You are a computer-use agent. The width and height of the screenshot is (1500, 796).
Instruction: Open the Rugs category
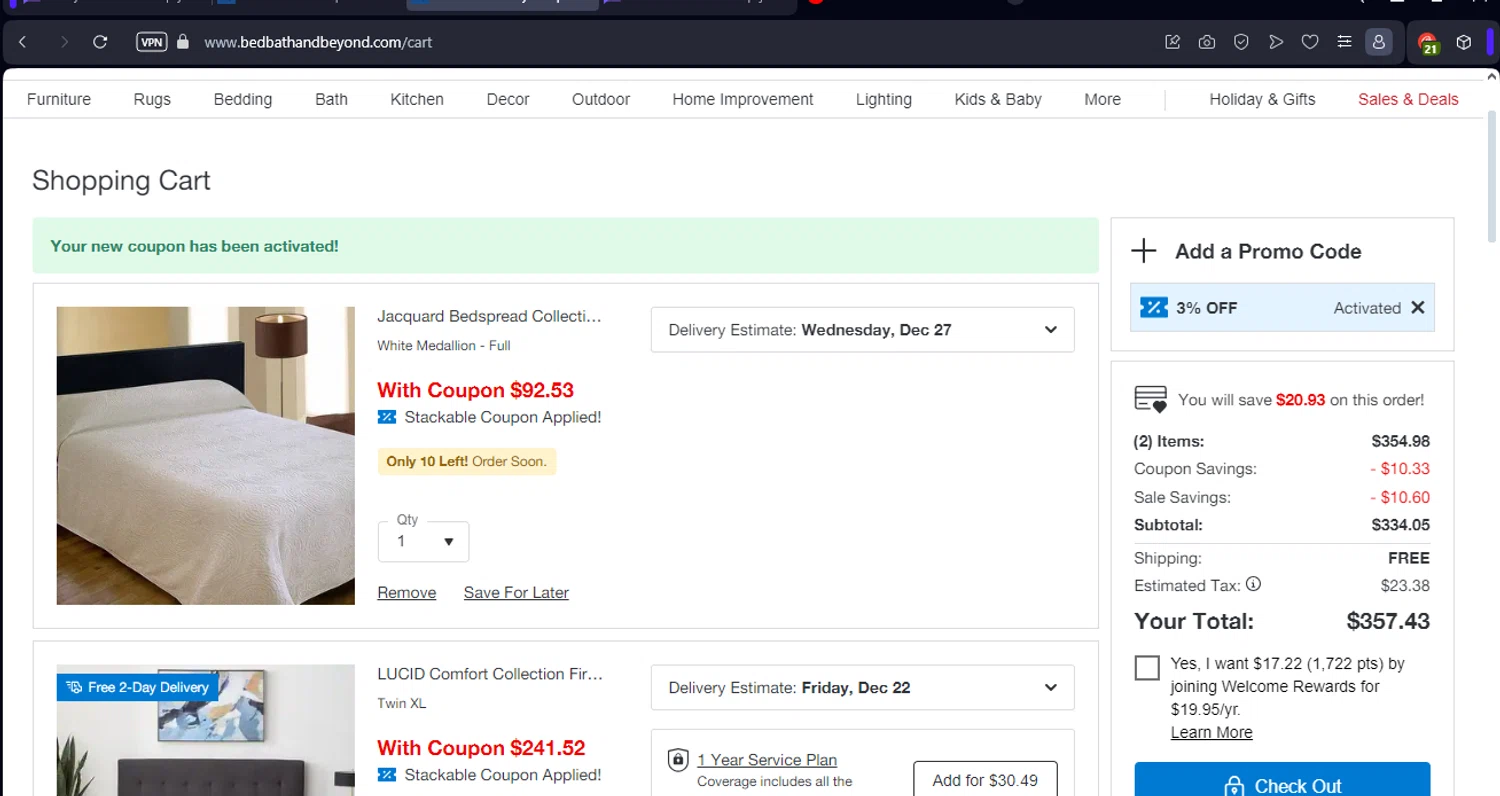152,99
